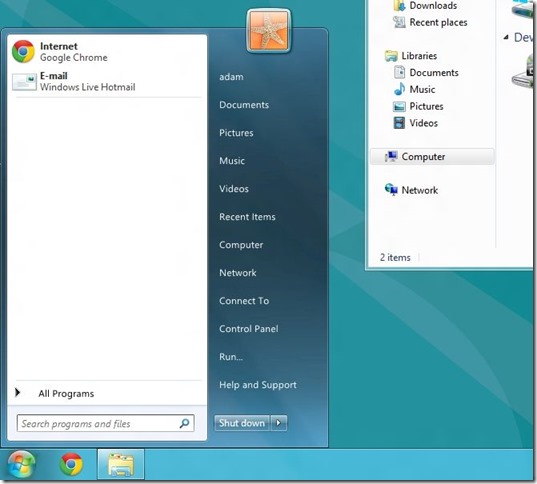Select Music library icon in Explorer

point(399,89)
